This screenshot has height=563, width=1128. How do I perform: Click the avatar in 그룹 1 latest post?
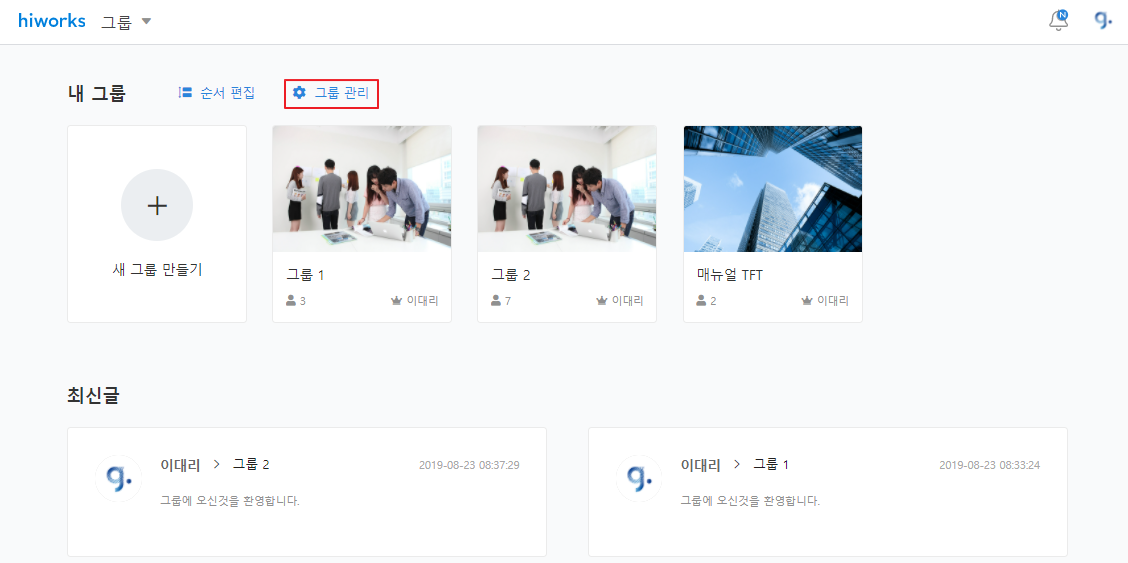[x=639, y=478]
